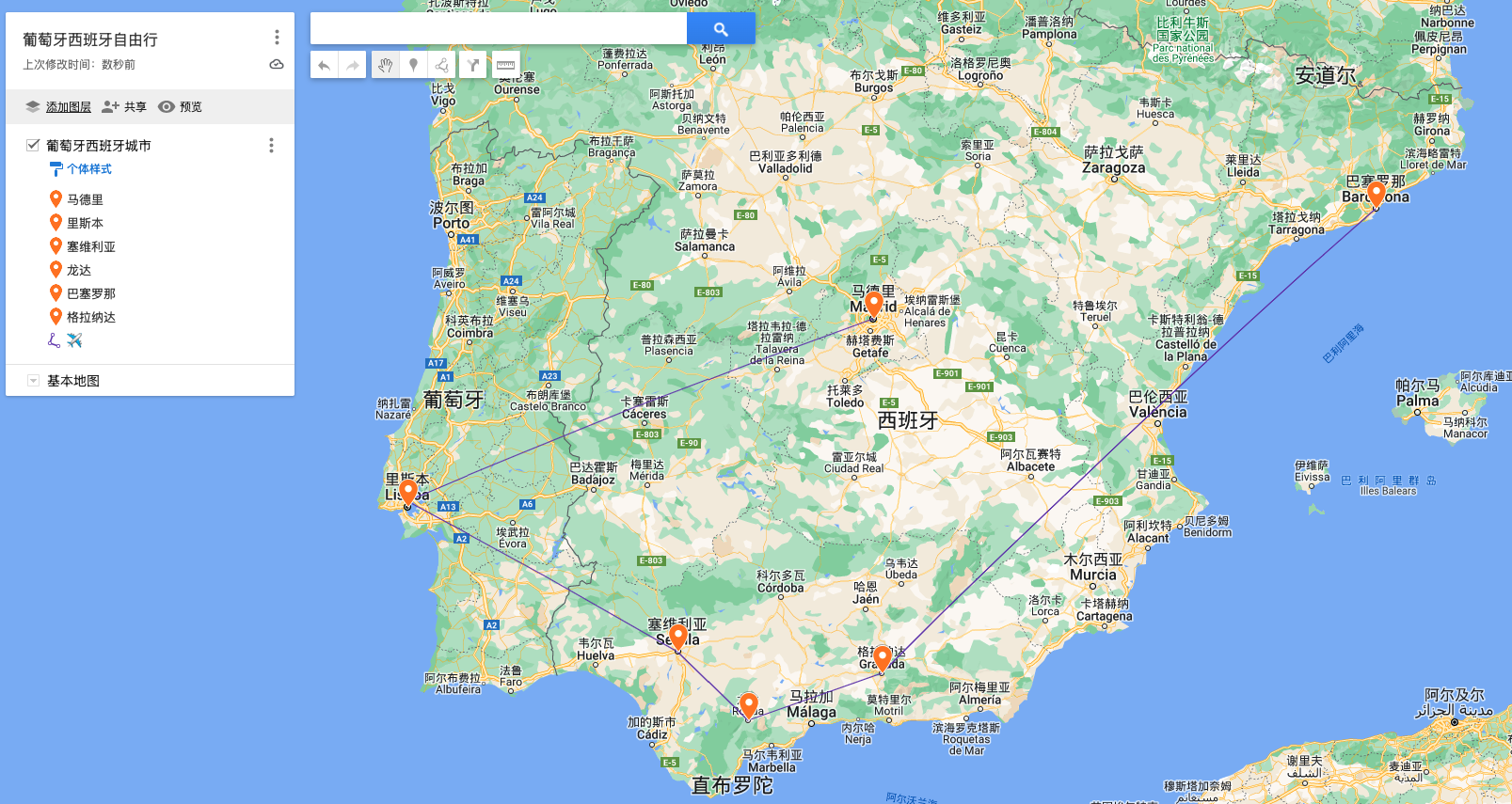Select the draw line tool
1512x804 pixels.
point(442,65)
